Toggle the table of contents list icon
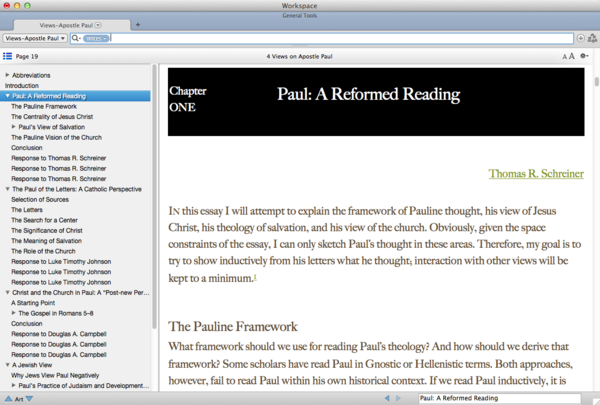This screenshot has height=405, width=600. 7,56
